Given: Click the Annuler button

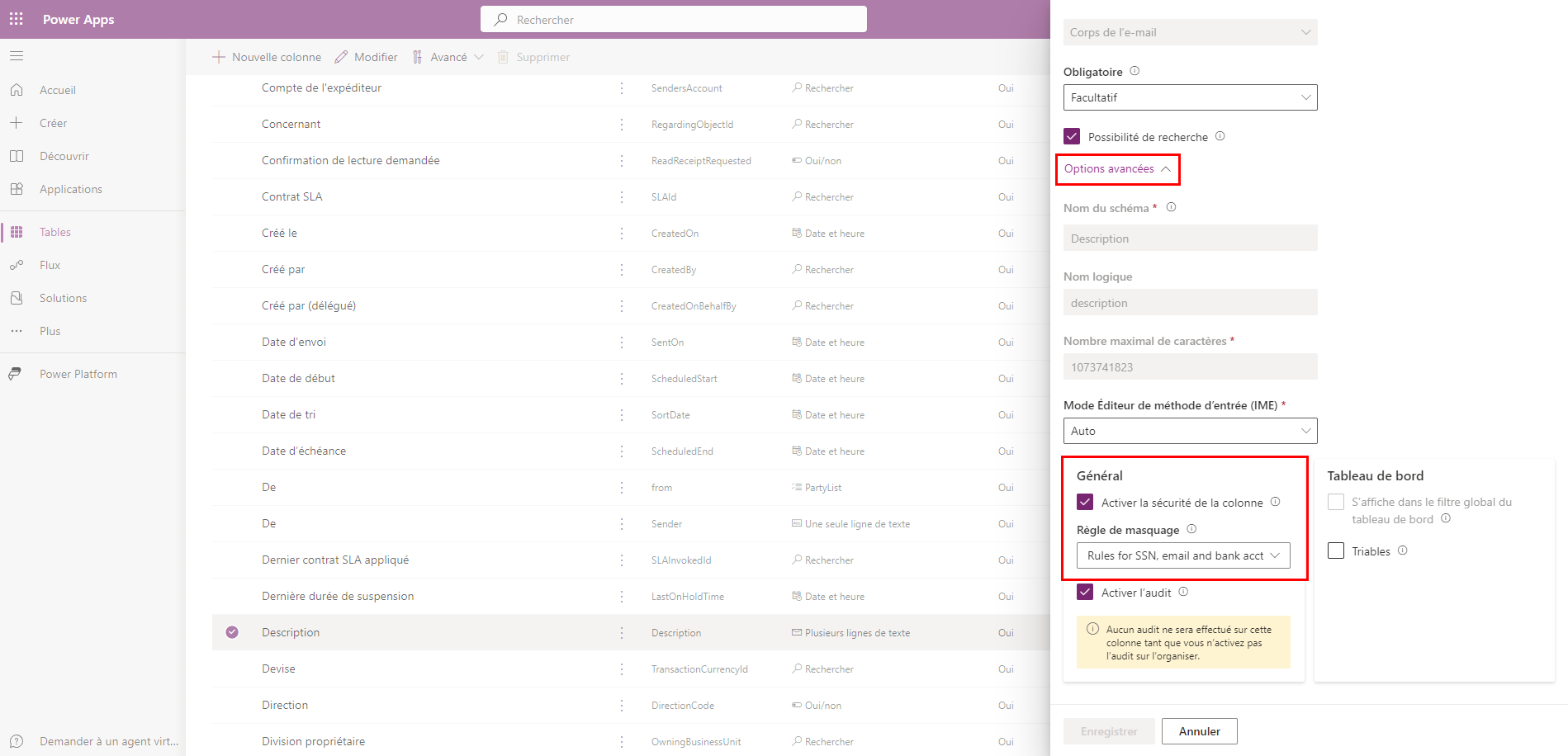Looking at the screenshot, I should click(1199, 731).
